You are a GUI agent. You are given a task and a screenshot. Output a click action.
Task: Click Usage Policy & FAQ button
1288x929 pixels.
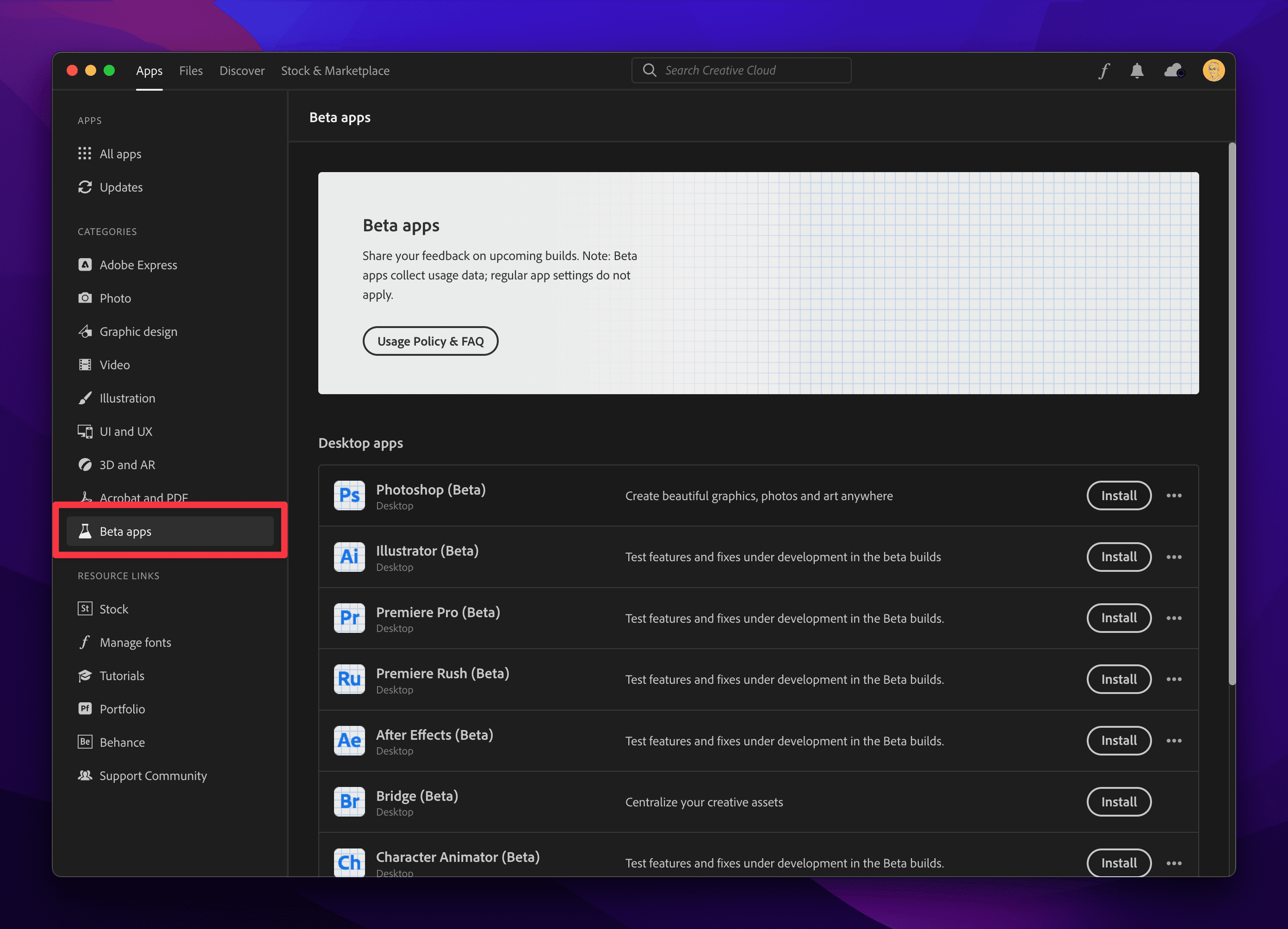430,341
